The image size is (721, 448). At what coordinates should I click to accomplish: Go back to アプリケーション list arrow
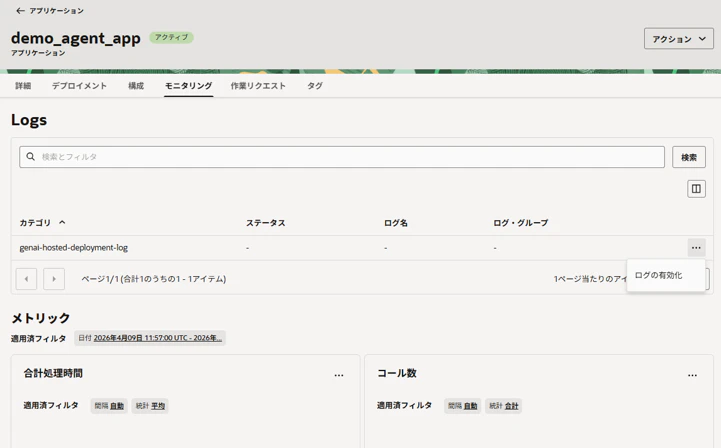tap(20, 11)
